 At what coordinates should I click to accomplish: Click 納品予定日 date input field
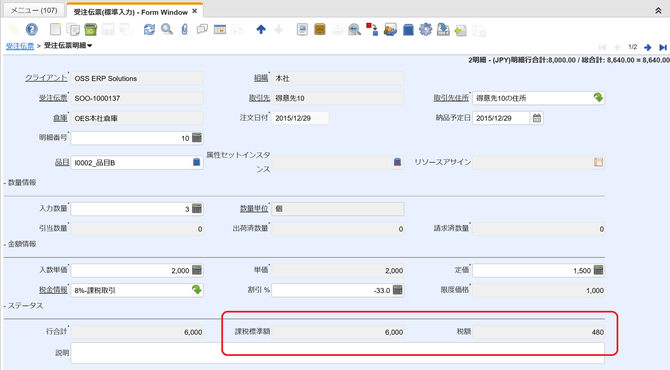pyautogui.click(x=501, y=118)
